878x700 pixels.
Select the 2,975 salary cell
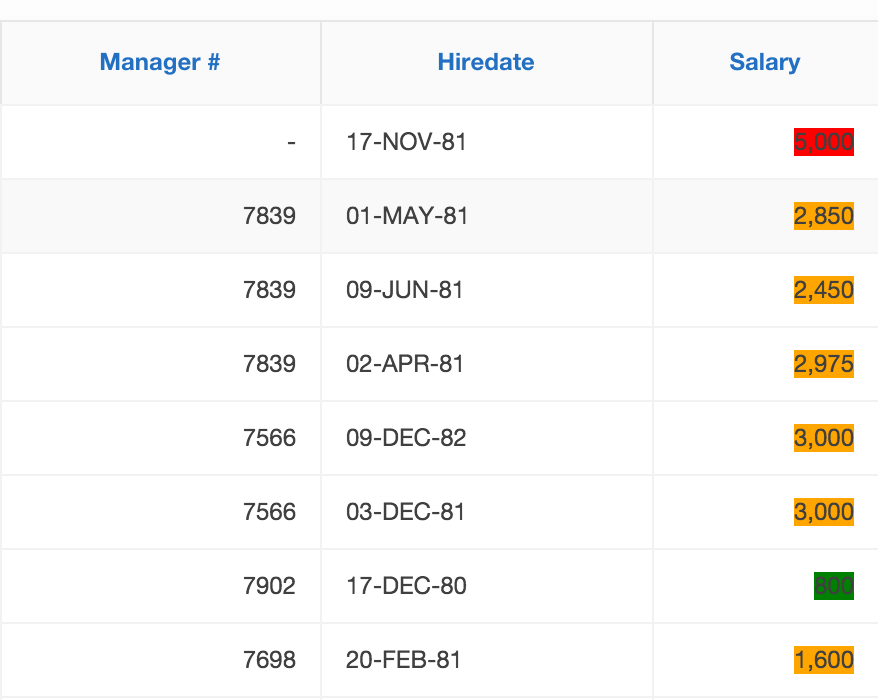823,364
